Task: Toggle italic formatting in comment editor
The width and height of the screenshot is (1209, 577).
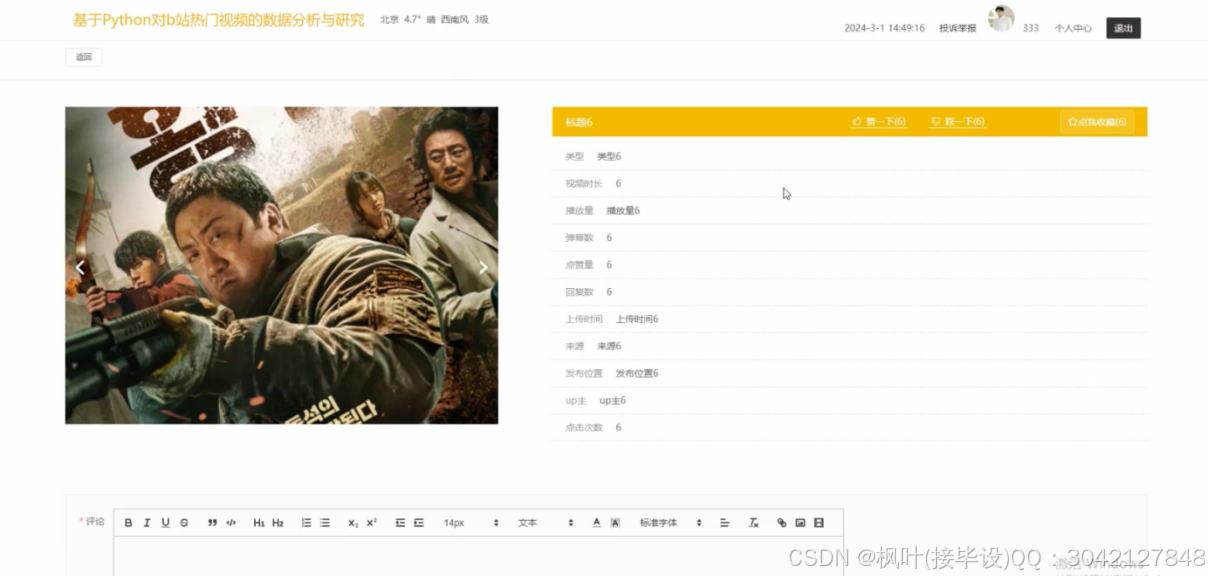Action: point(147,523)
